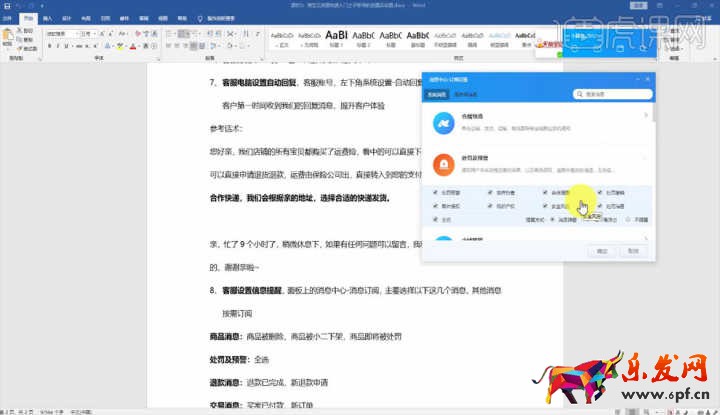720x415 pixels.
Task: Click the save icon in the title bar
Action: point(5,5)
